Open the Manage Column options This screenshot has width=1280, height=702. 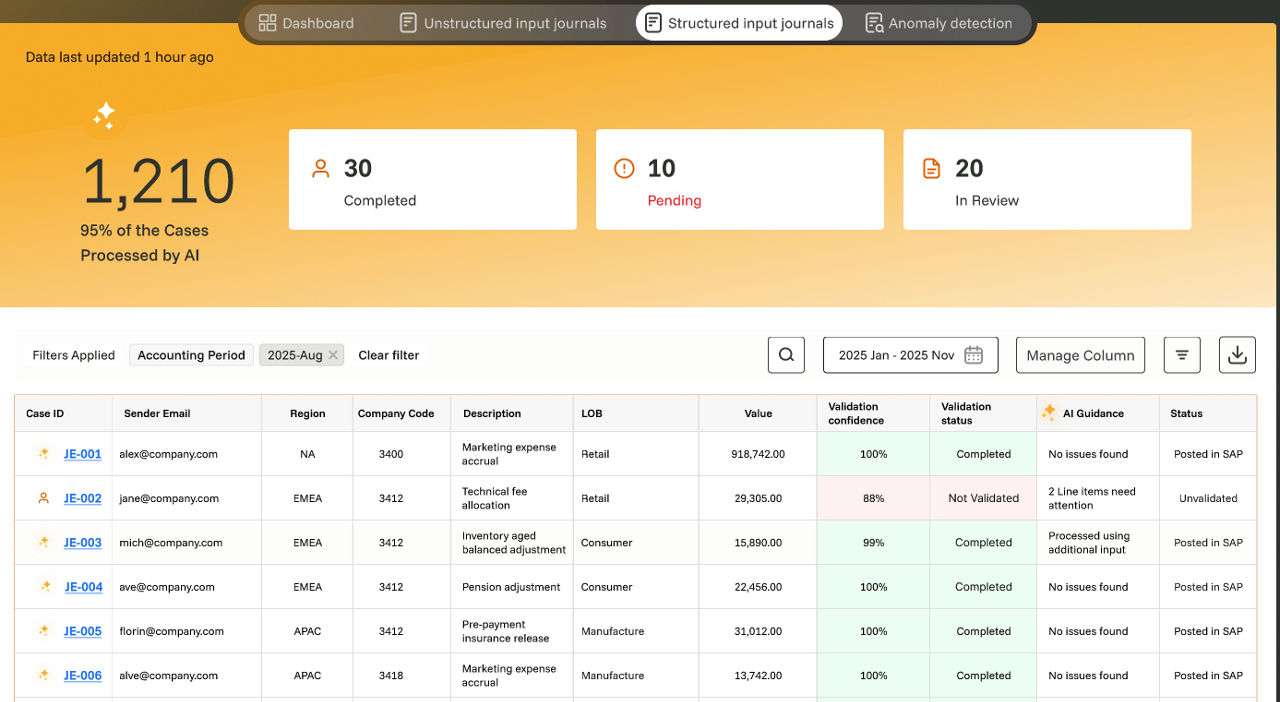[1080, 355]
